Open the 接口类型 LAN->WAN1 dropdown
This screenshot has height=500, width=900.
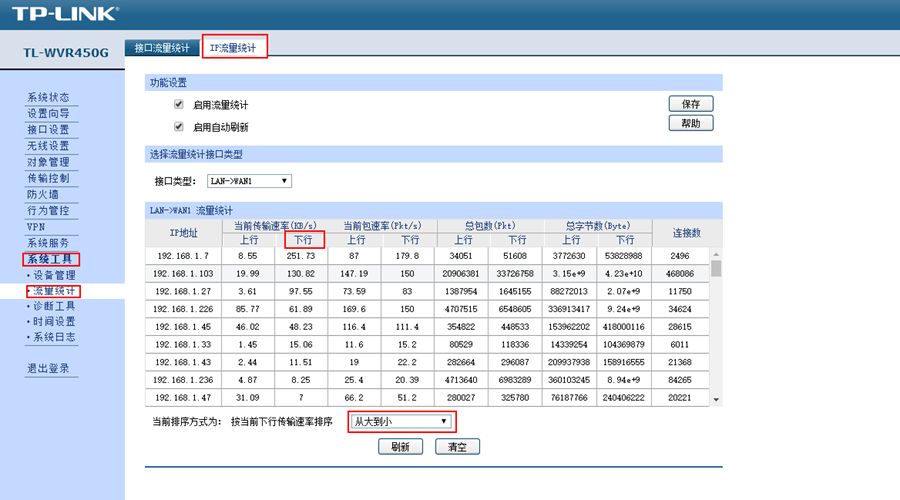pos(248,181)
